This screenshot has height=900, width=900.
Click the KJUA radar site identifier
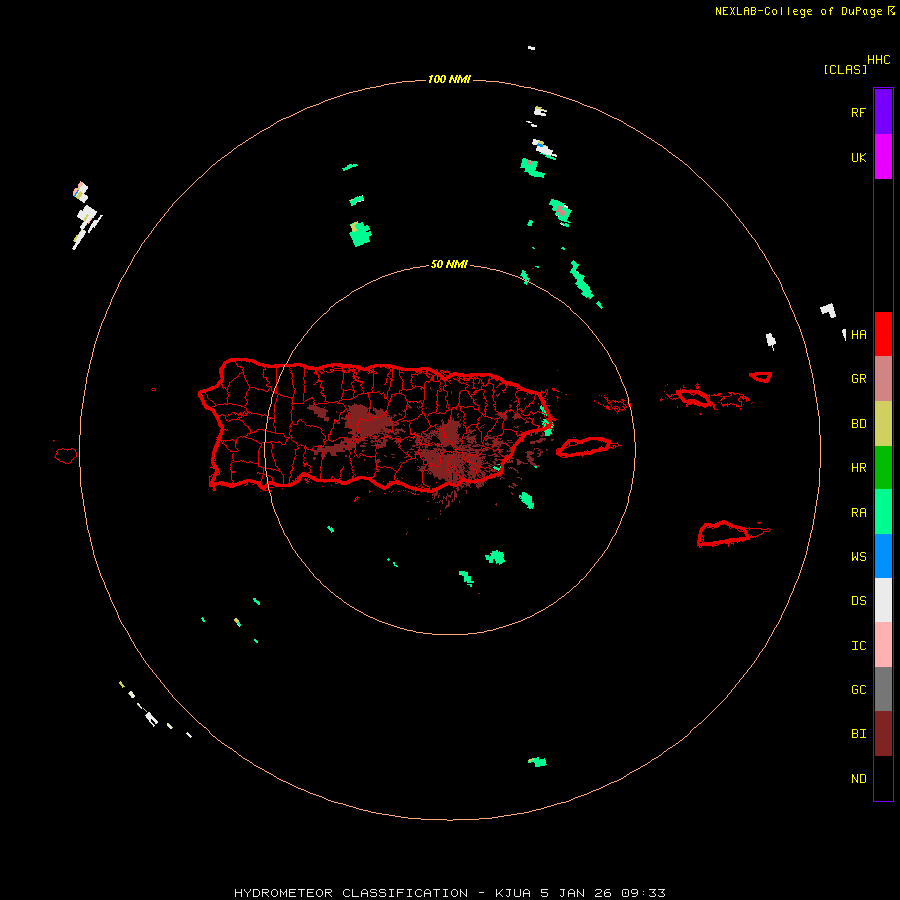513,893
